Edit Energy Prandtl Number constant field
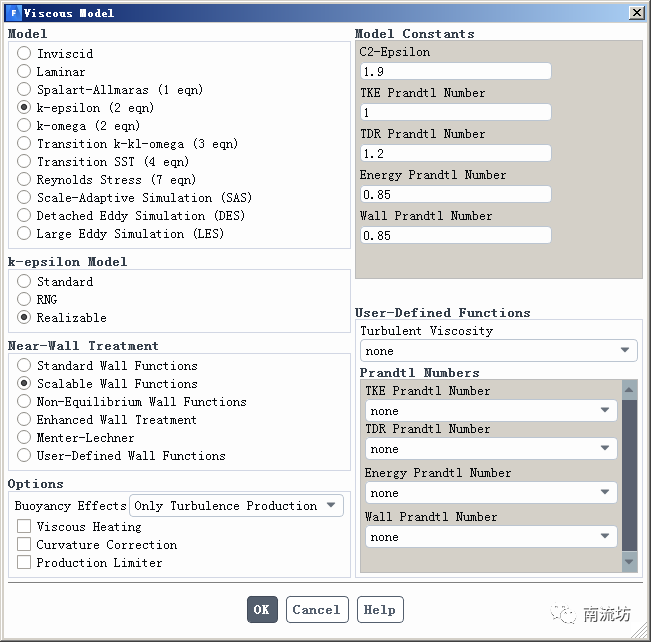651x642 pixels. [455, 194]
